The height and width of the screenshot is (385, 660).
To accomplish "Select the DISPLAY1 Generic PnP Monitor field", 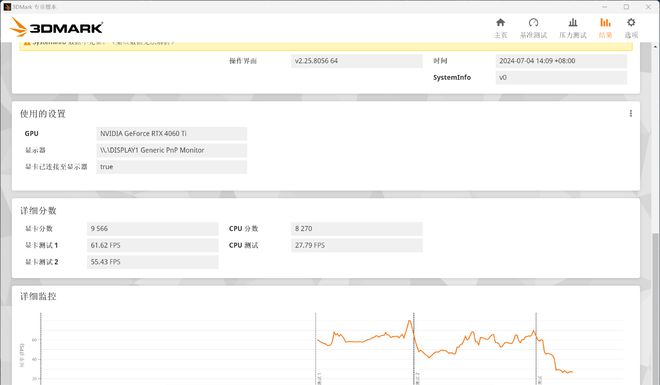I will pyautogui.click(x=171, y=150).
